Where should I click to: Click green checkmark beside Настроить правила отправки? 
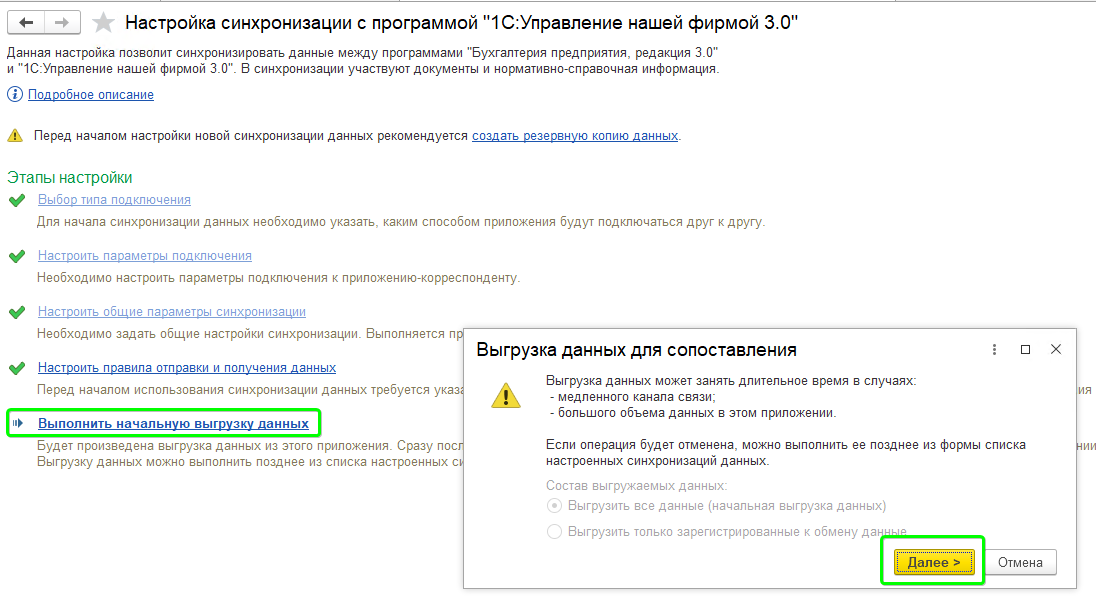point(17,368)
